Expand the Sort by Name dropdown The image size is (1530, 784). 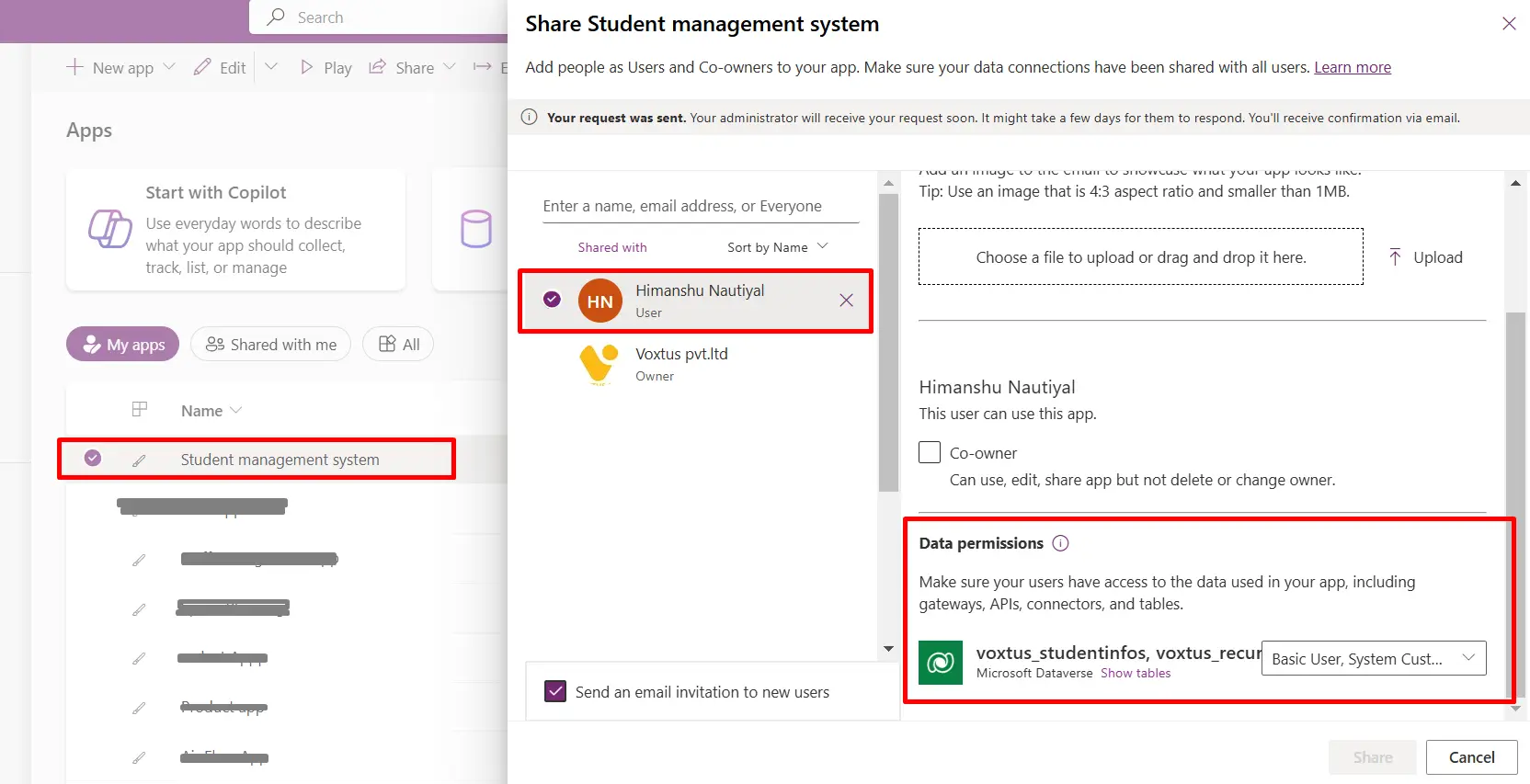[777, 247]
